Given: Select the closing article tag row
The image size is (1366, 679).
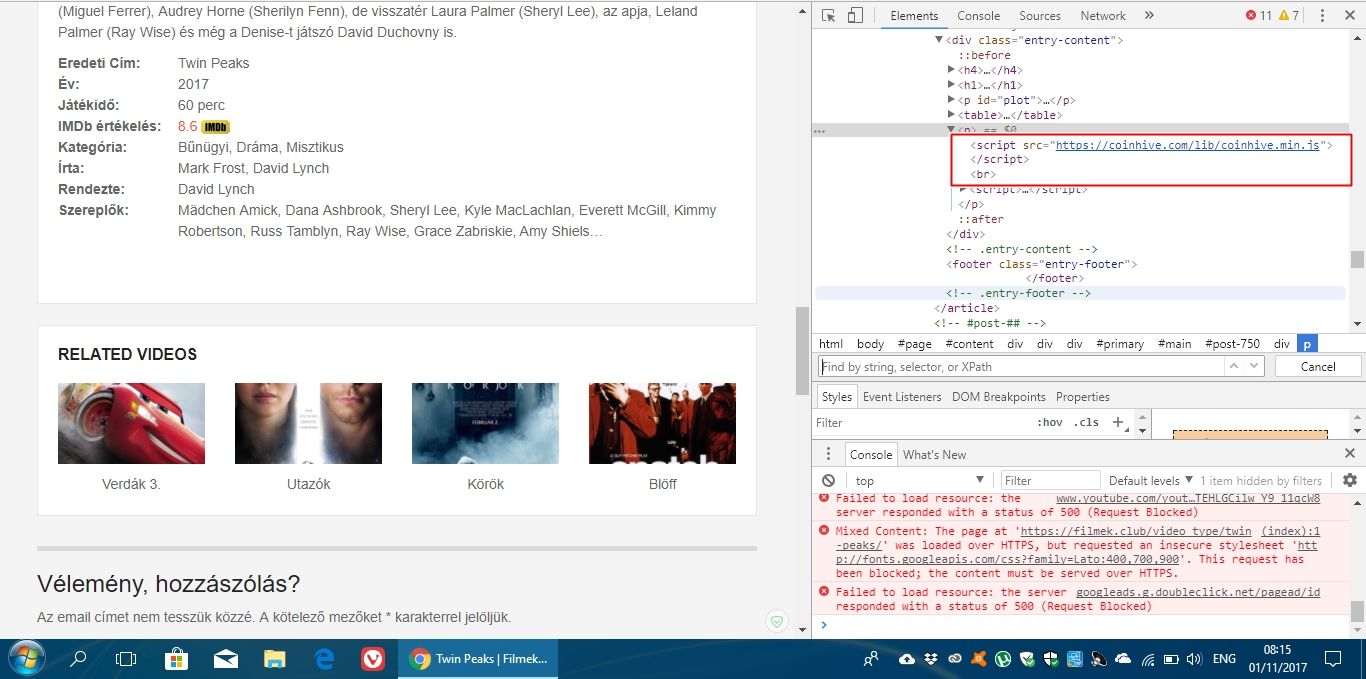Looking at the screenshot, I should [966, 308].
